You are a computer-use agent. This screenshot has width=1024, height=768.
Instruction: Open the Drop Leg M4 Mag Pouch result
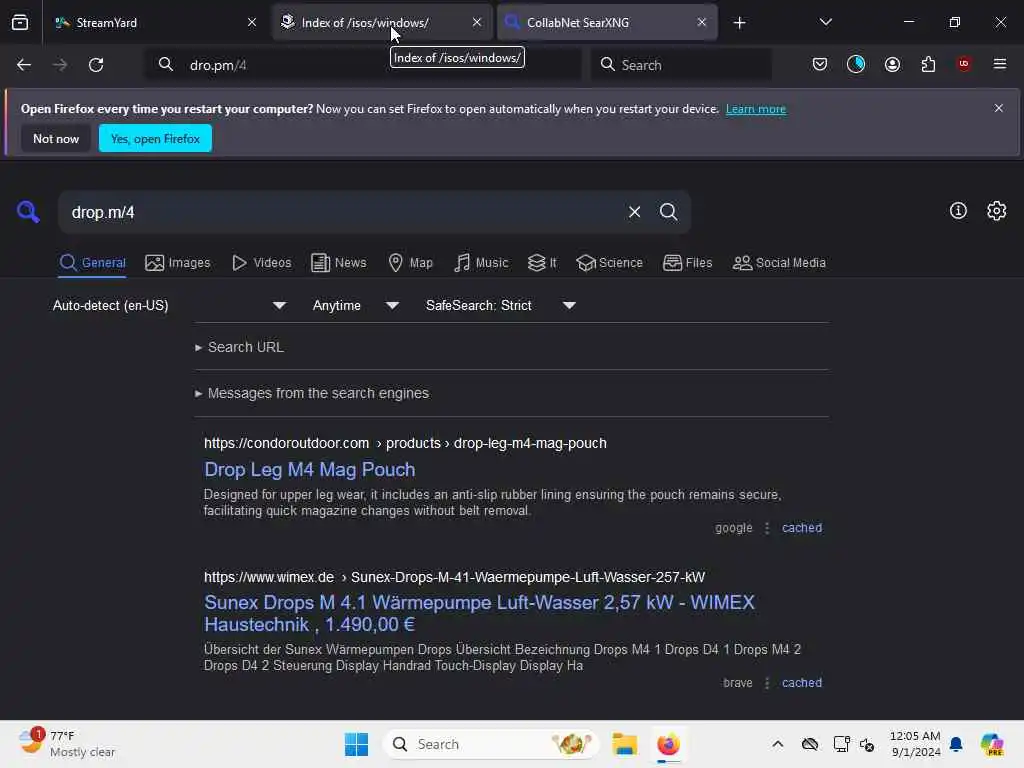coord(310,470)
